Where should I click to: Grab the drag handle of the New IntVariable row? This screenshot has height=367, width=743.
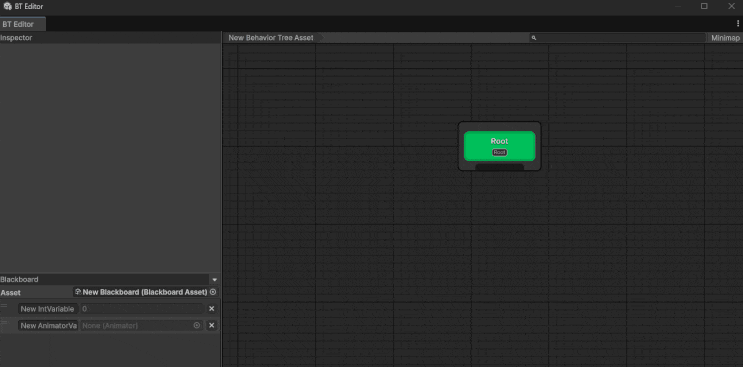click(x=4, y=306)
